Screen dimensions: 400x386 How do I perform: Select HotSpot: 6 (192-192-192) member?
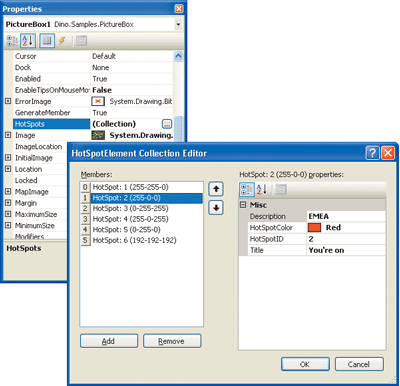(x=142, y=241)
